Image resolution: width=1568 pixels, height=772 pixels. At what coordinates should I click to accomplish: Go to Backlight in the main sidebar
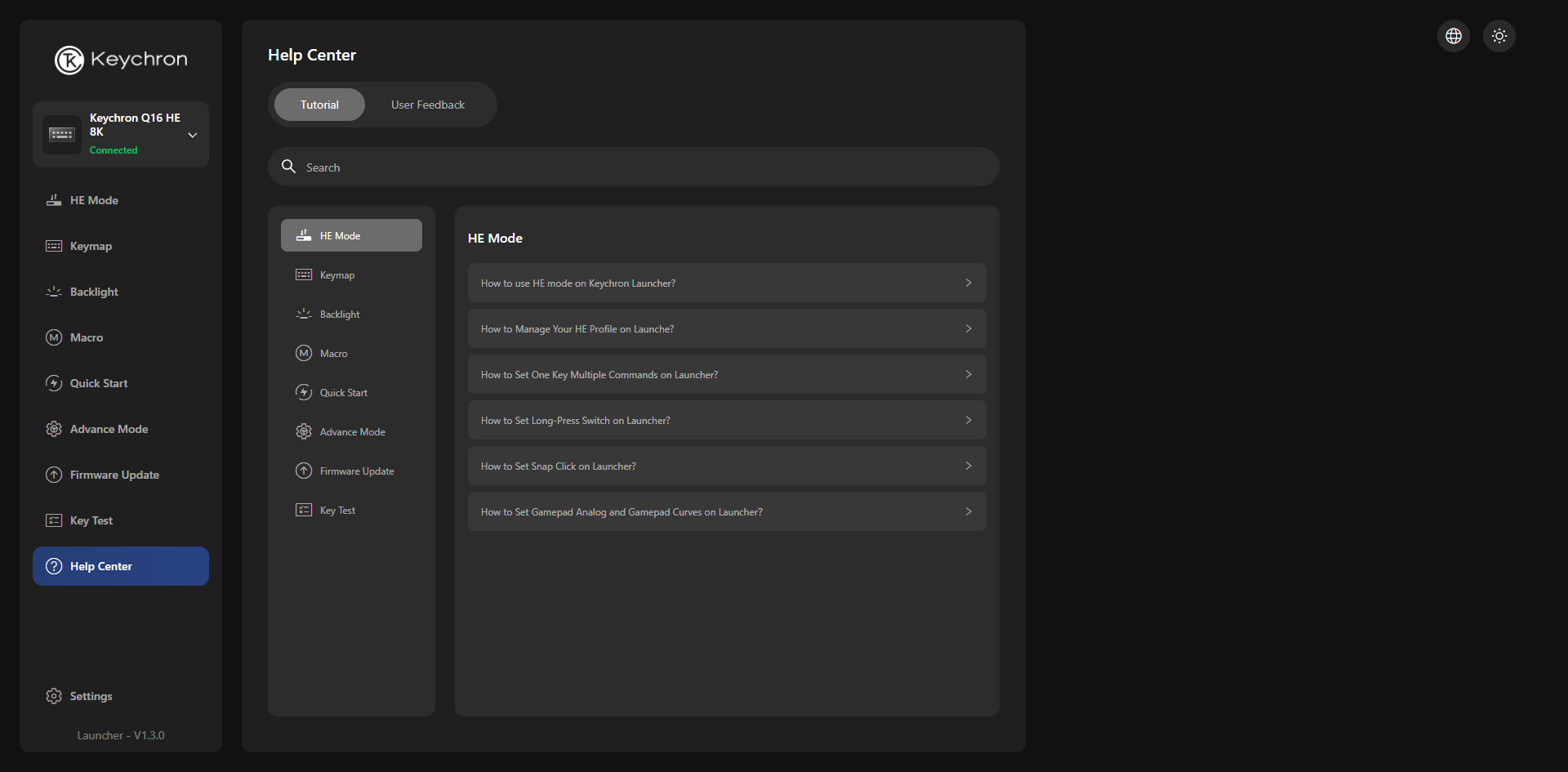tap(94, 292)
